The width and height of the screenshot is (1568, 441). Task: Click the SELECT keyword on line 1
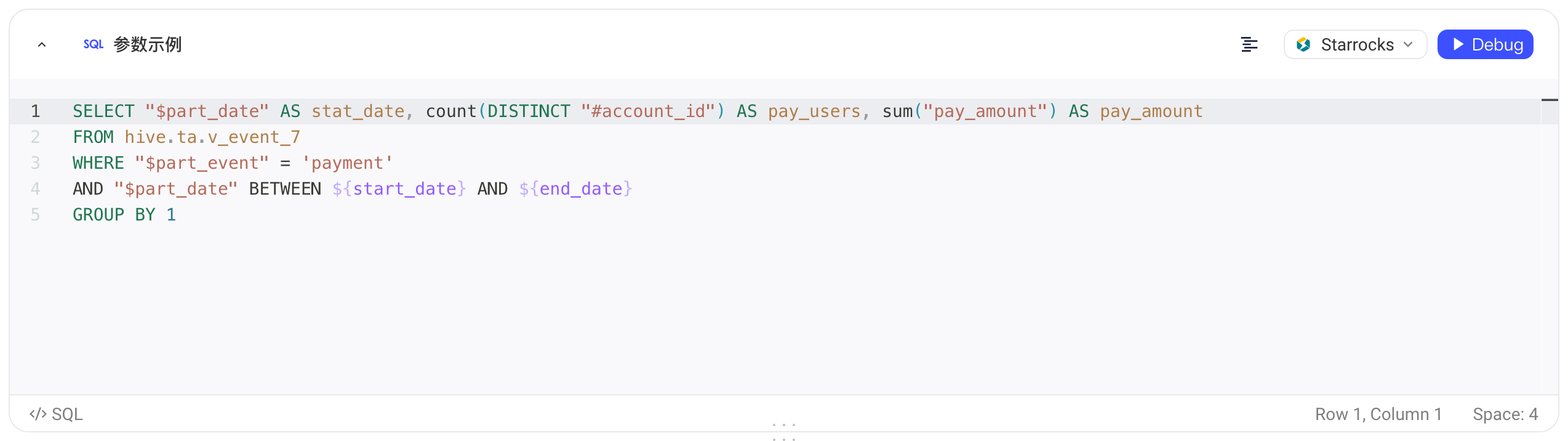point(103,111)
